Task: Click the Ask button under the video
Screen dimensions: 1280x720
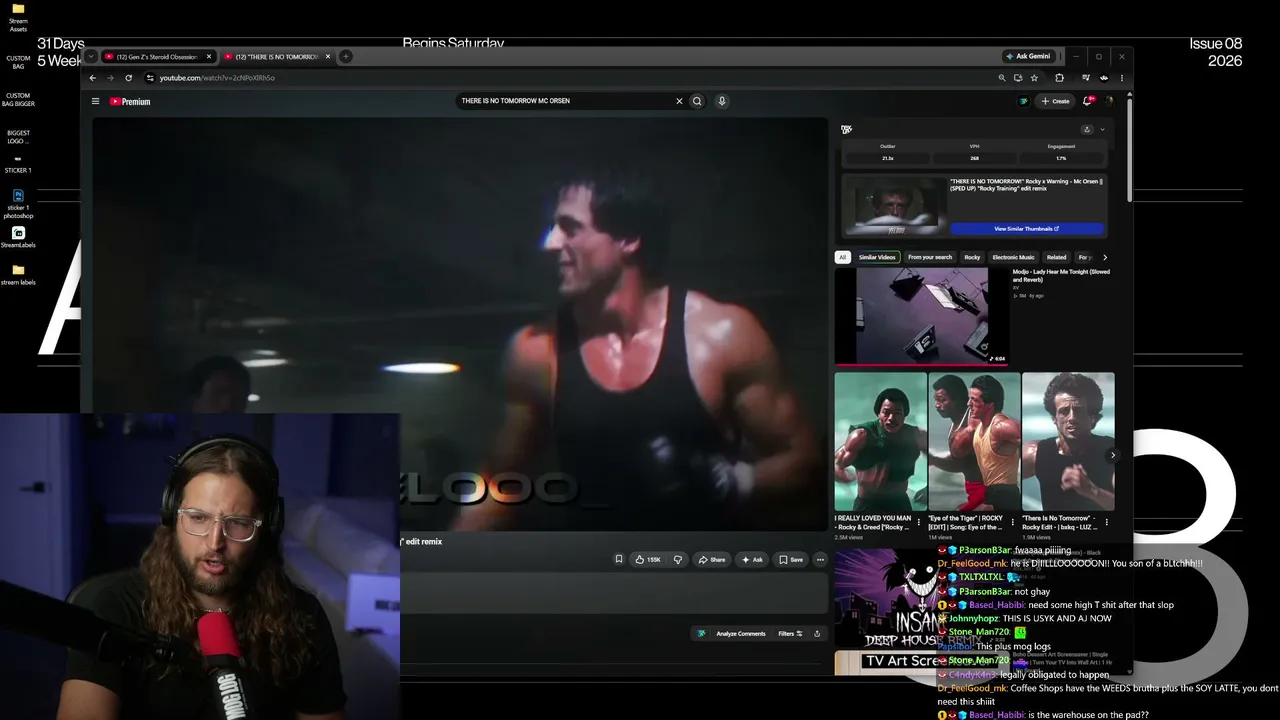Action: tap(752, 560)
